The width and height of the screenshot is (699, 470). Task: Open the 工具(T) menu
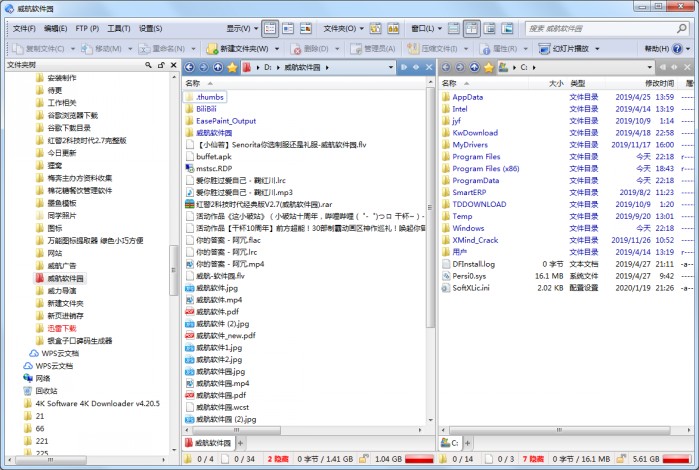(119, 29)
